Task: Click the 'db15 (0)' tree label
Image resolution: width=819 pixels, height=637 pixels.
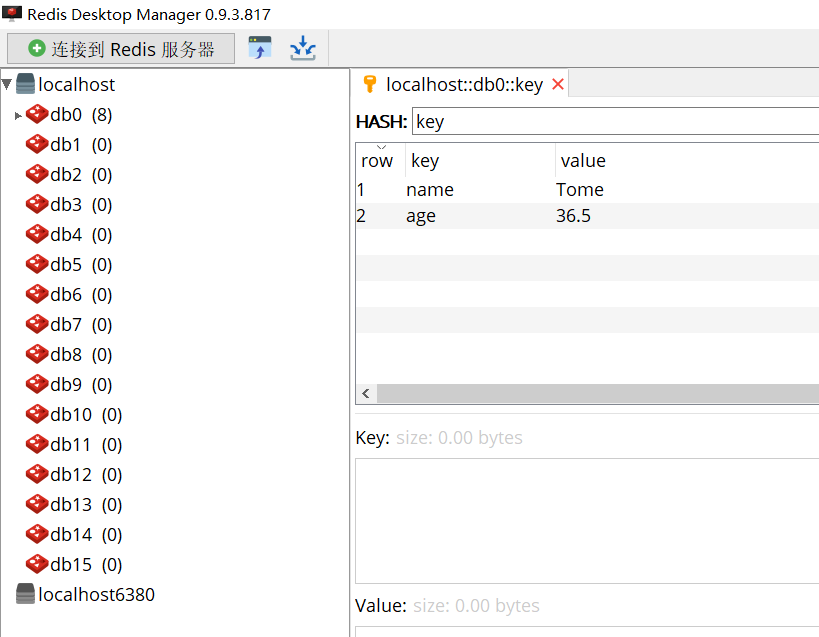Action: [86, 564]
